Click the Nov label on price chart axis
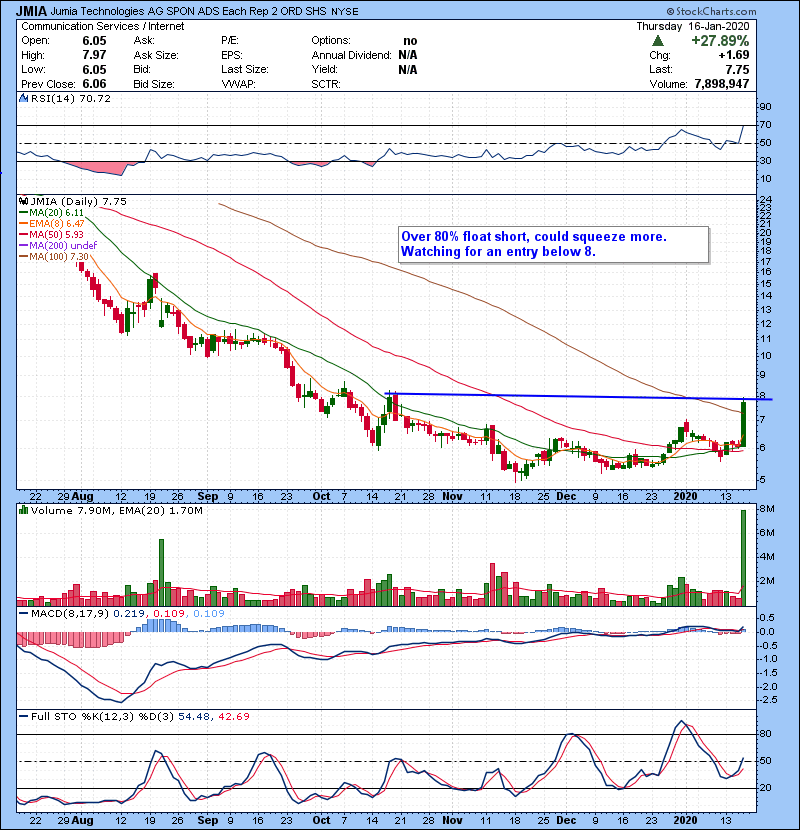The width and height of the screenshot is (800, 830). (x=452, y=497)
